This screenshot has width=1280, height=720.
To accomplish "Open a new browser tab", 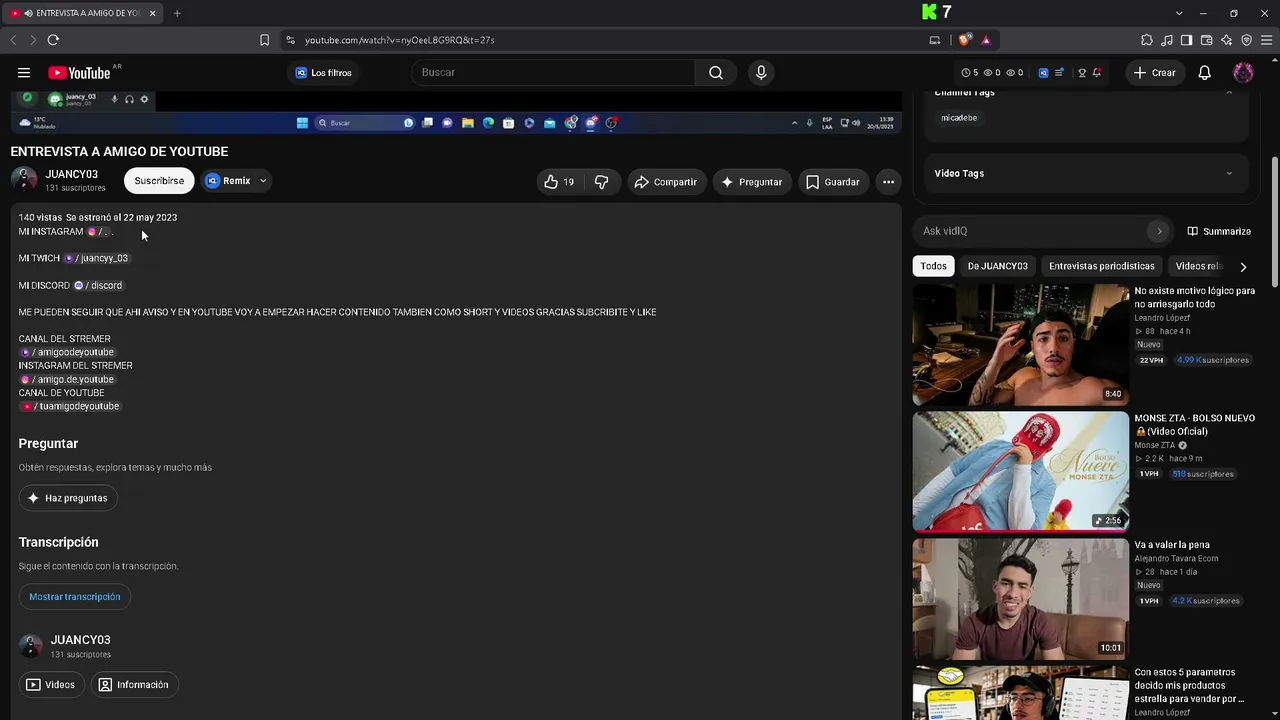I will [177, 13].
